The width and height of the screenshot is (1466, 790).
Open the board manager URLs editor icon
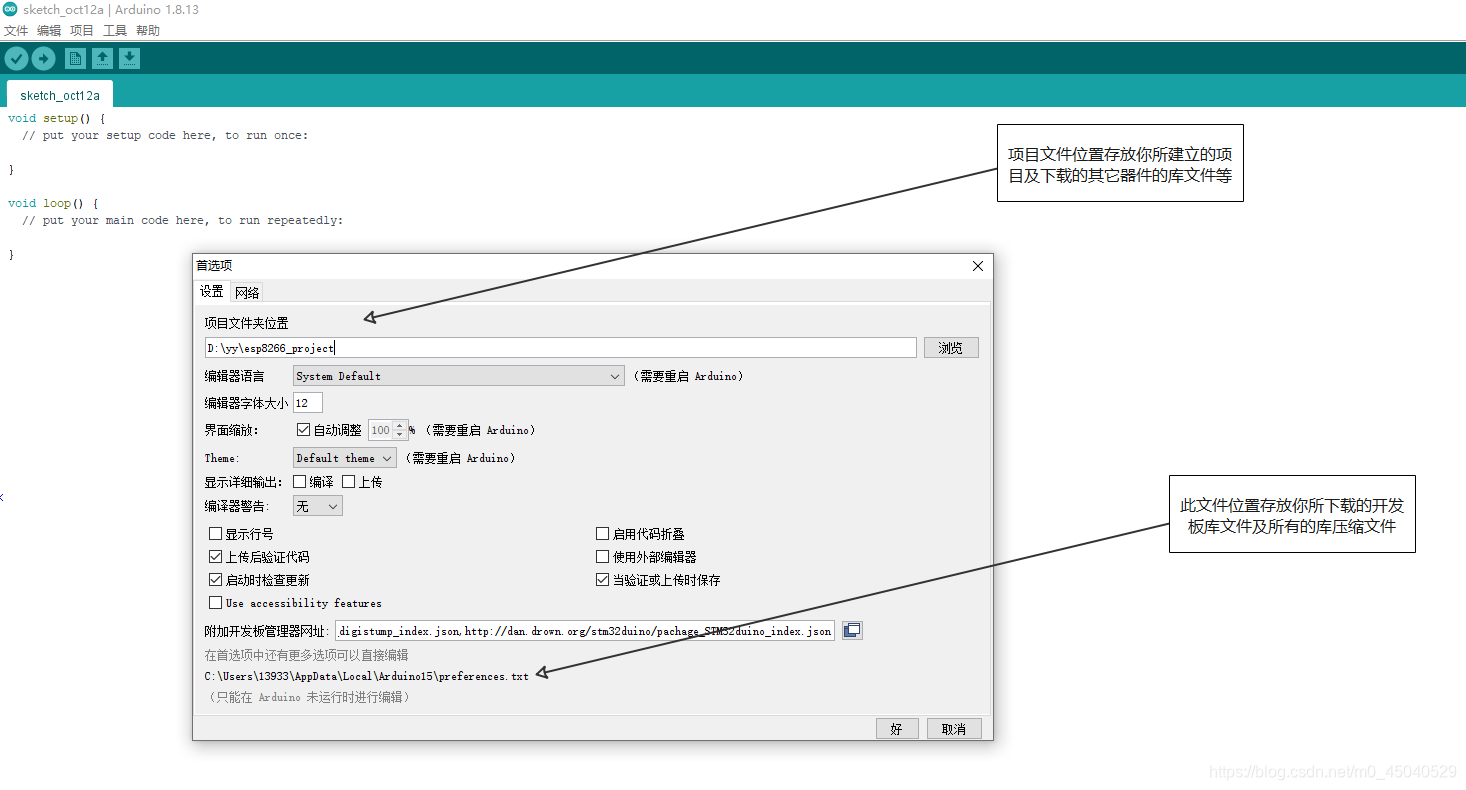[852, 630]
